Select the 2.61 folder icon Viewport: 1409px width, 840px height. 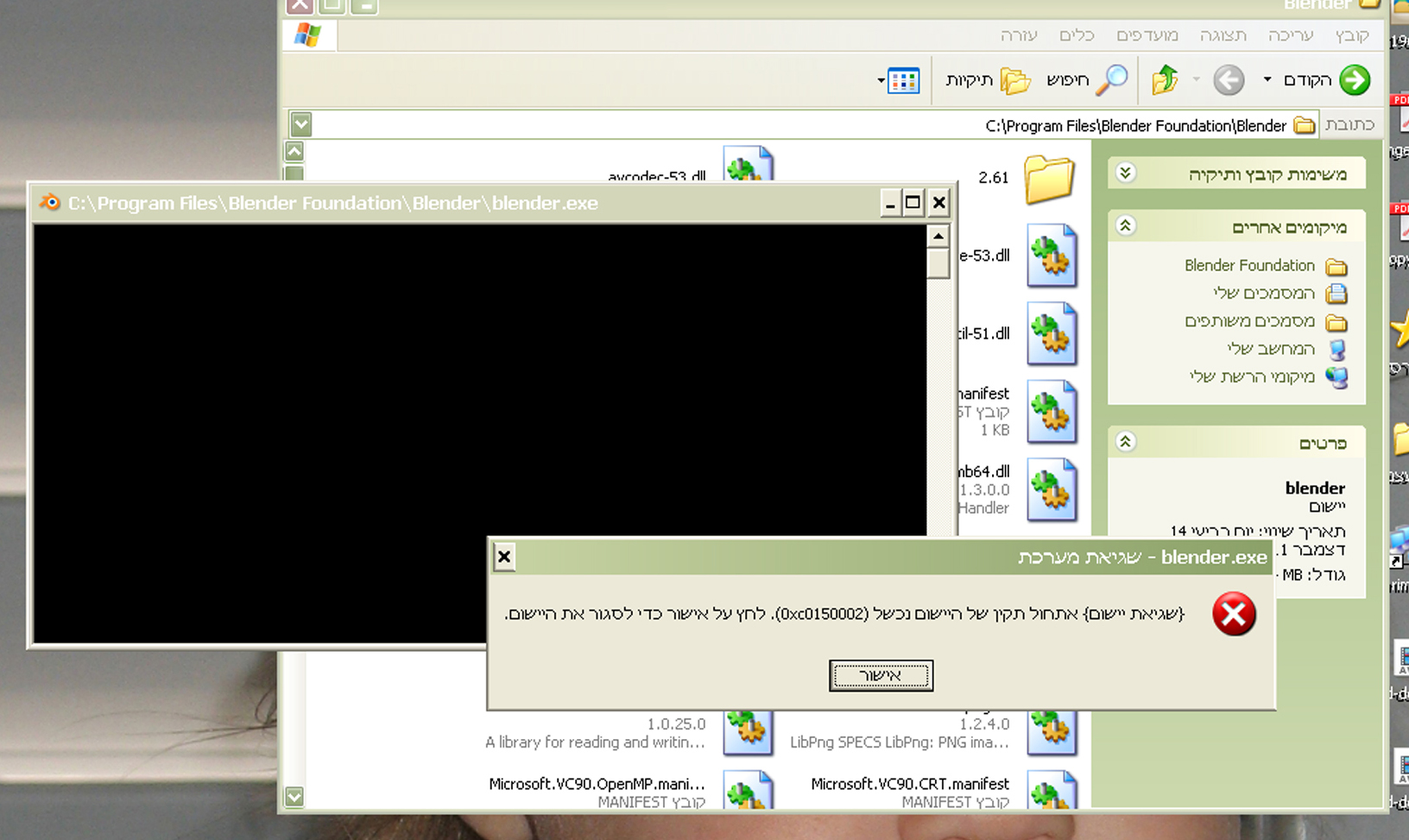tap(1049, 179)
